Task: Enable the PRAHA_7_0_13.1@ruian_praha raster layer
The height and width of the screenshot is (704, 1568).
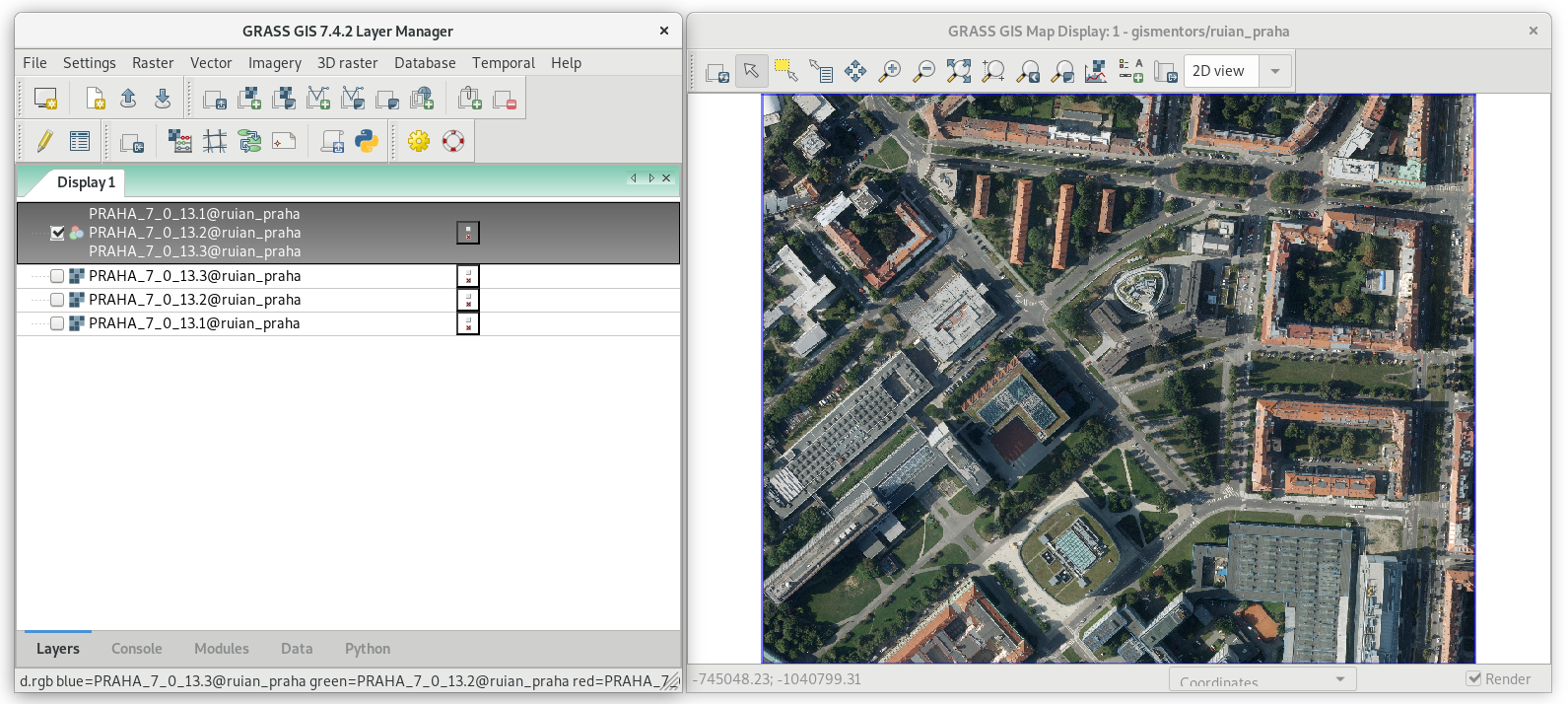Action: [57, 323]
